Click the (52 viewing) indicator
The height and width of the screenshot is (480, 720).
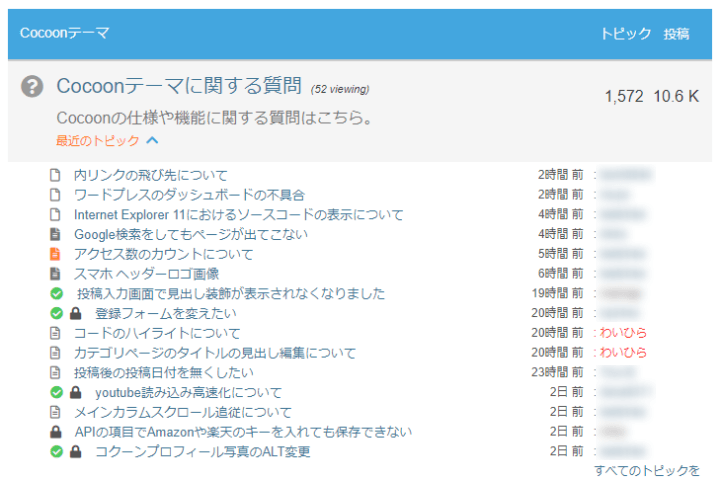click(x=340, y=89)
